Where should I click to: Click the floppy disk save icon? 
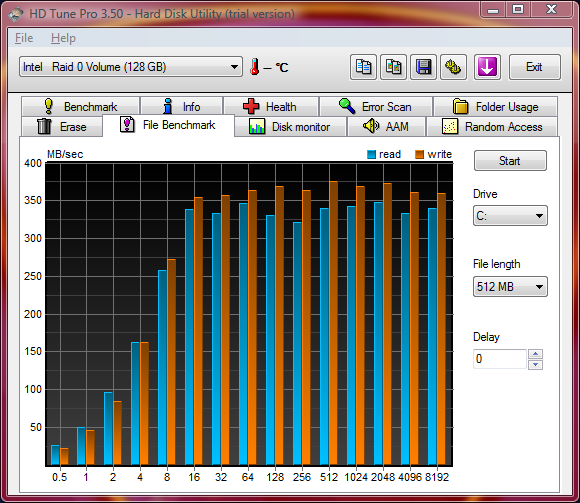[424, 67]
